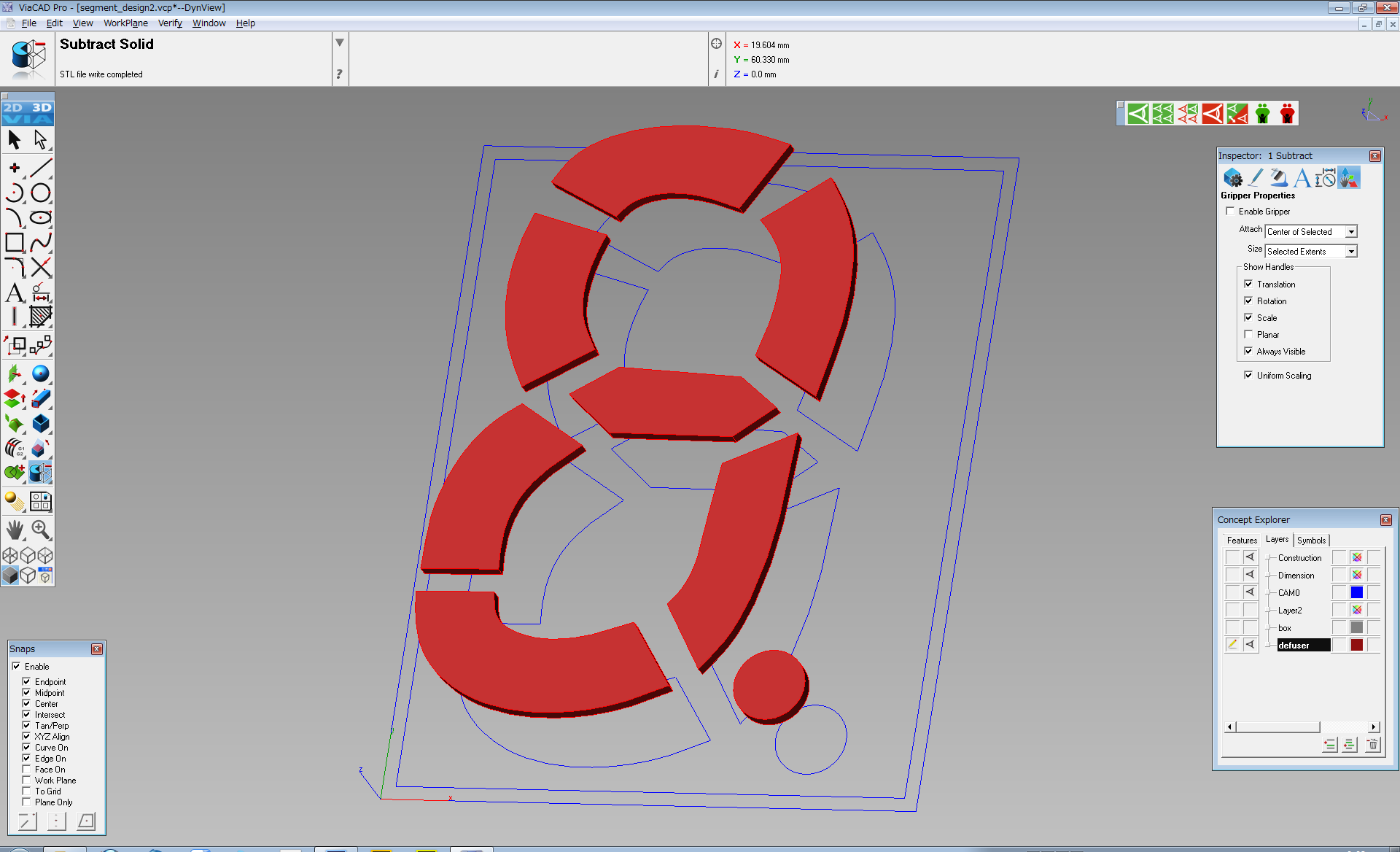1400x852 pixels.
Task: Toggle Rotation handle checkbox
Action: (x=1248, y=301)
